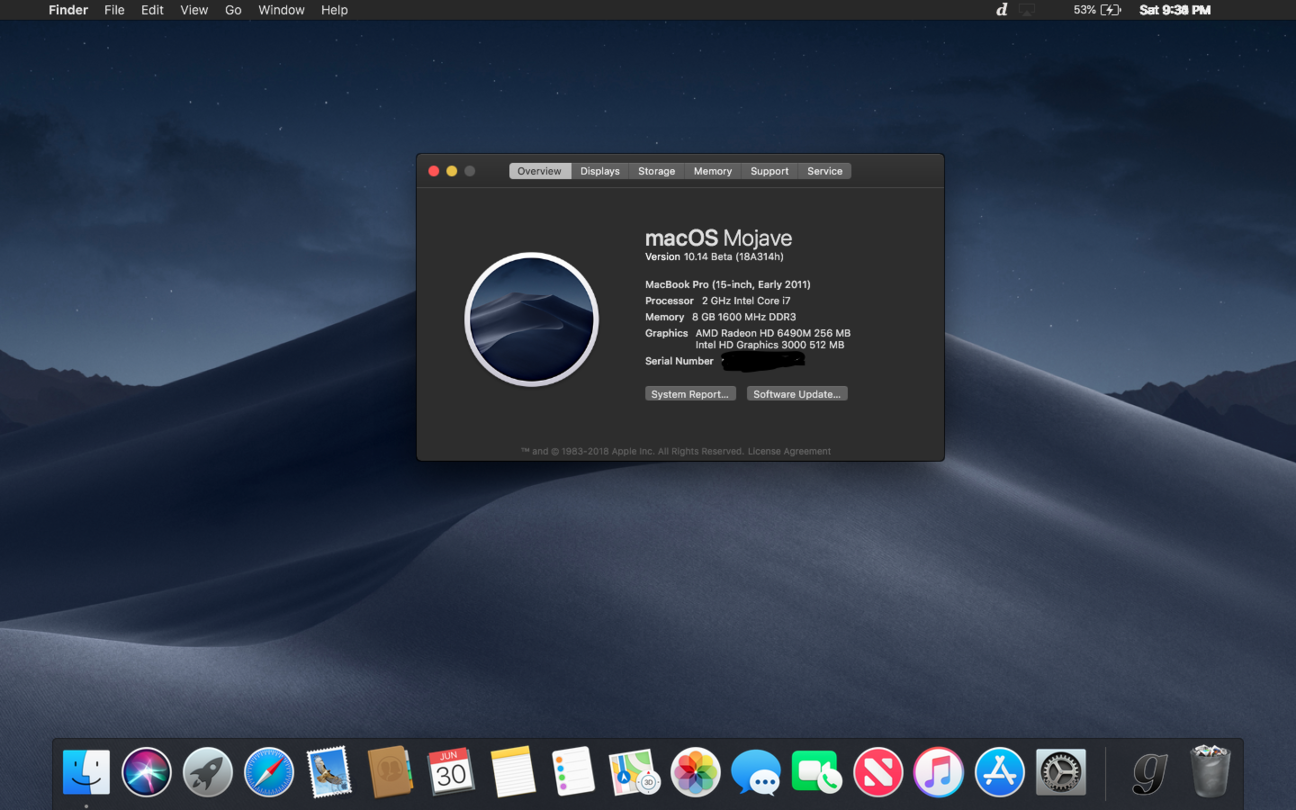Open iTunes music app
1296x810 pixels.
938,772
